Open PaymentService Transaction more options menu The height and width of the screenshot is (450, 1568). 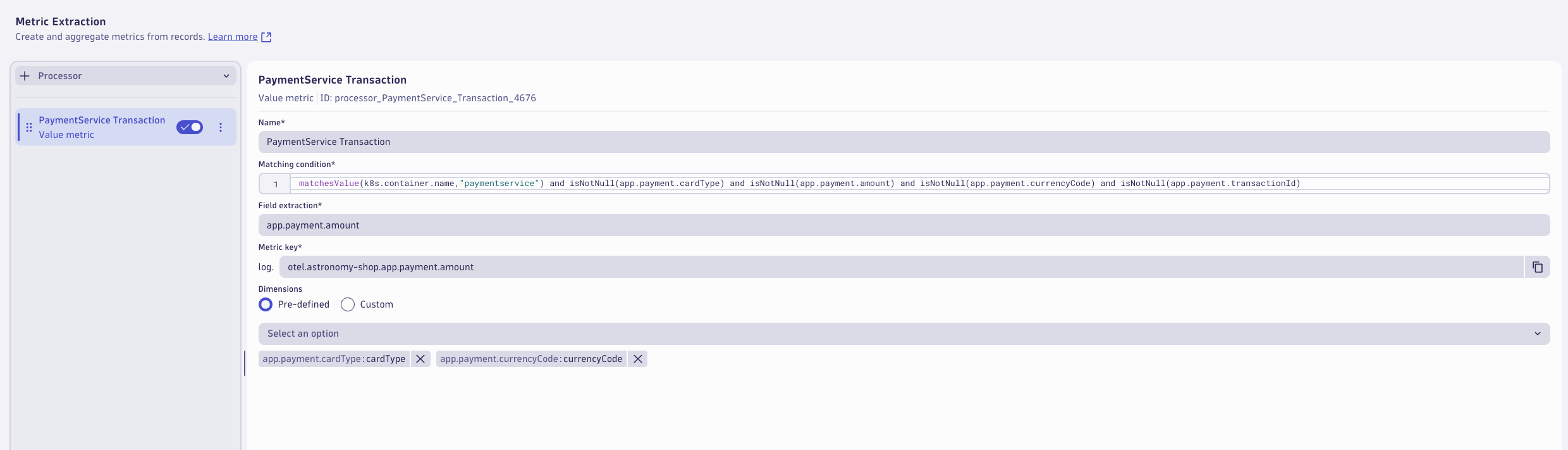(221, 127)
